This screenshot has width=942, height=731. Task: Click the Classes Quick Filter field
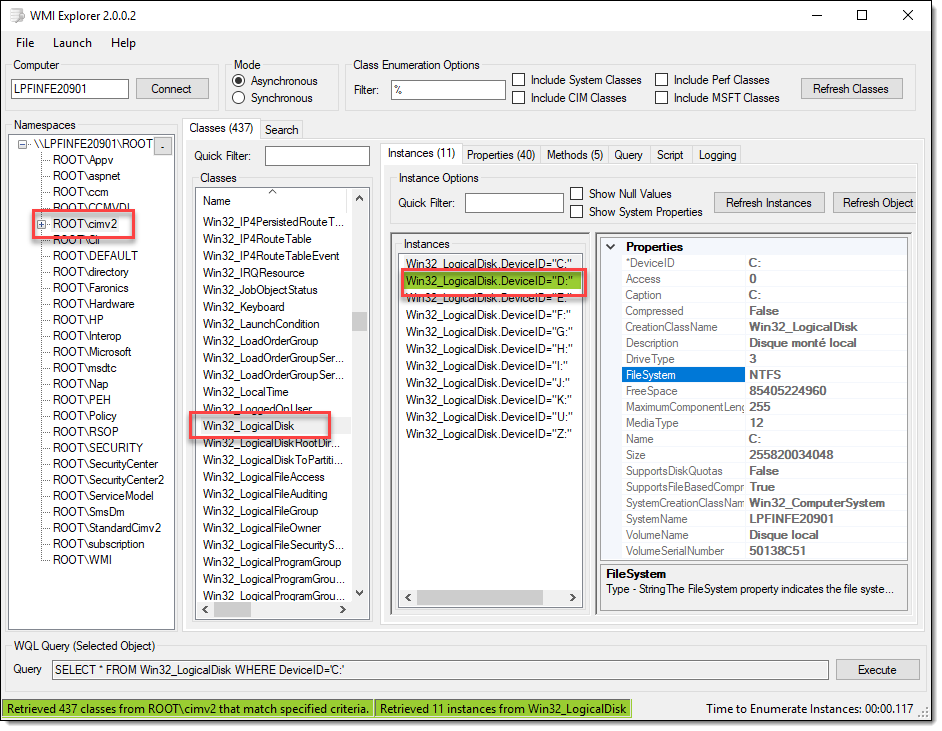coord(317,156)
